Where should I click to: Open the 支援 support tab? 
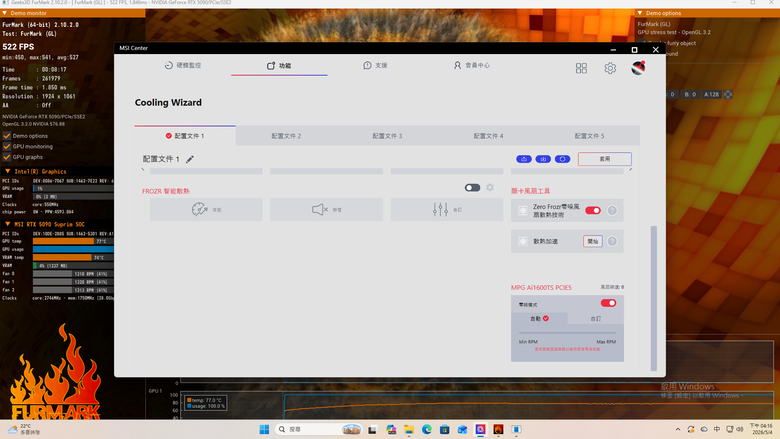point(375,65)
